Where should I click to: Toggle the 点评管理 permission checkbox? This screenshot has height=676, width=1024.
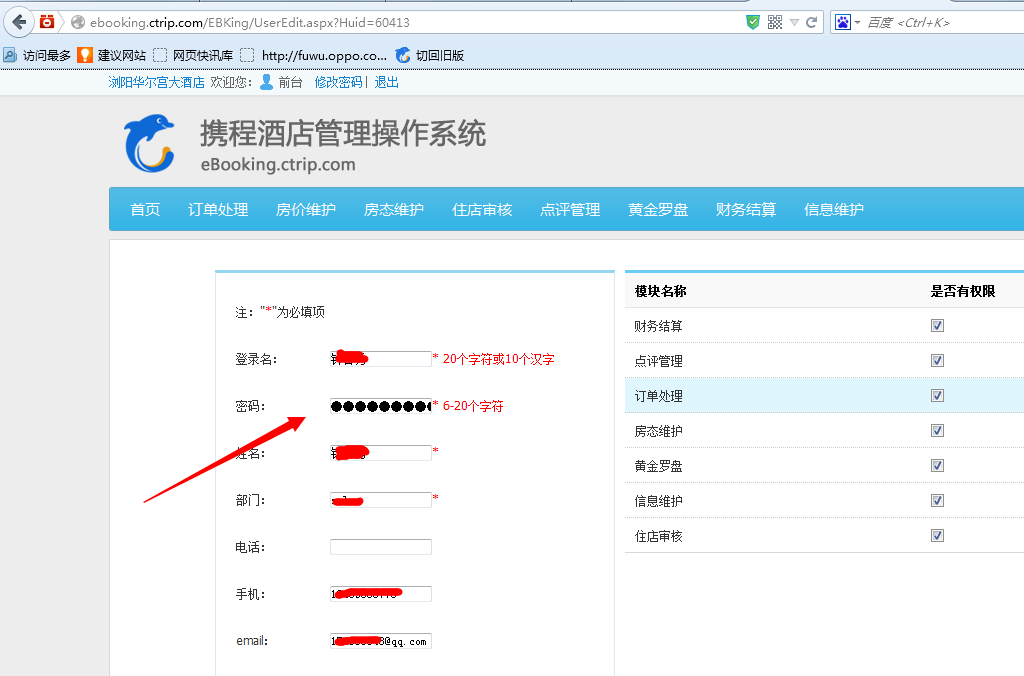tap(937, 361)
